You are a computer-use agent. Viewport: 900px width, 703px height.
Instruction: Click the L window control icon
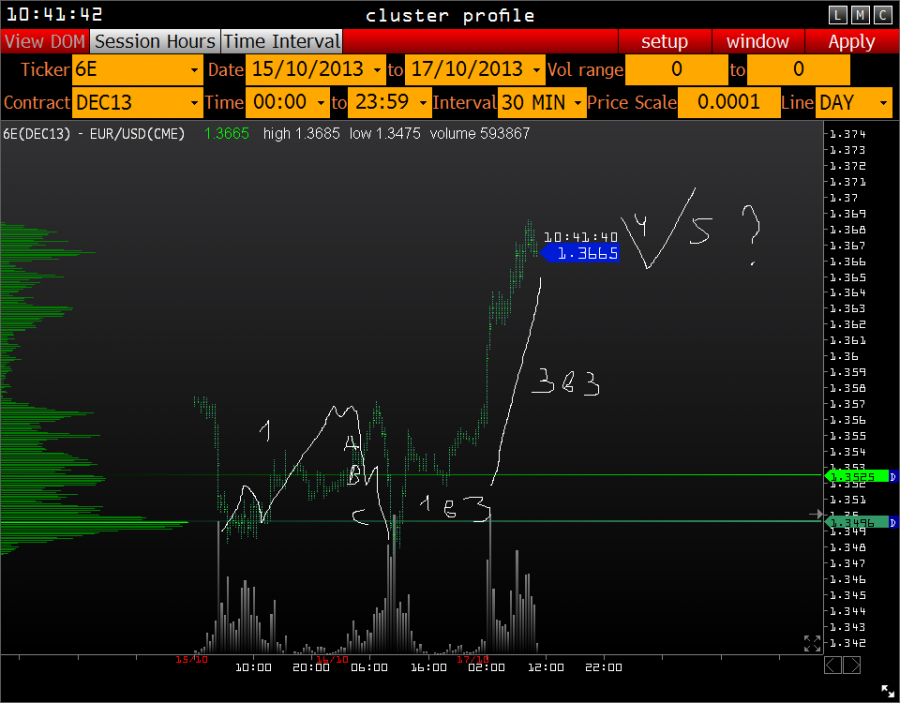(x=838, y=15)
